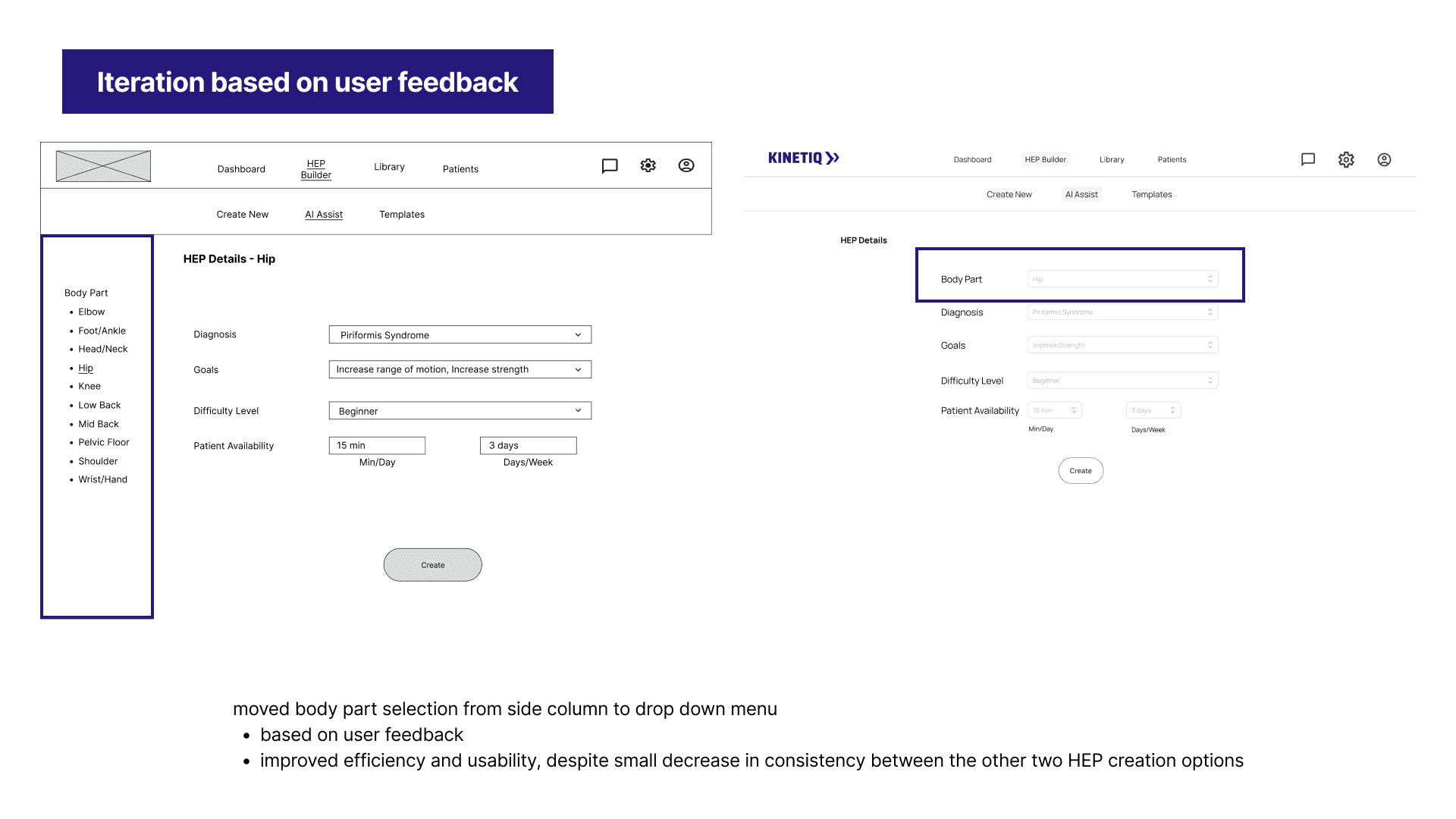Click settings gear in wireframe header
Screen dimensions: 1456x819
click(648, 165)
